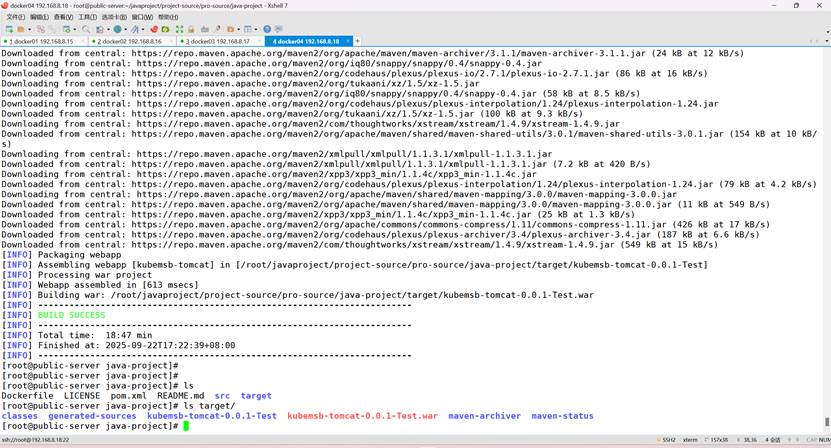Switch to the docker03 192.168.8.17 tab
The width and height of the screenshot is (831, 448).
(220, 41)
